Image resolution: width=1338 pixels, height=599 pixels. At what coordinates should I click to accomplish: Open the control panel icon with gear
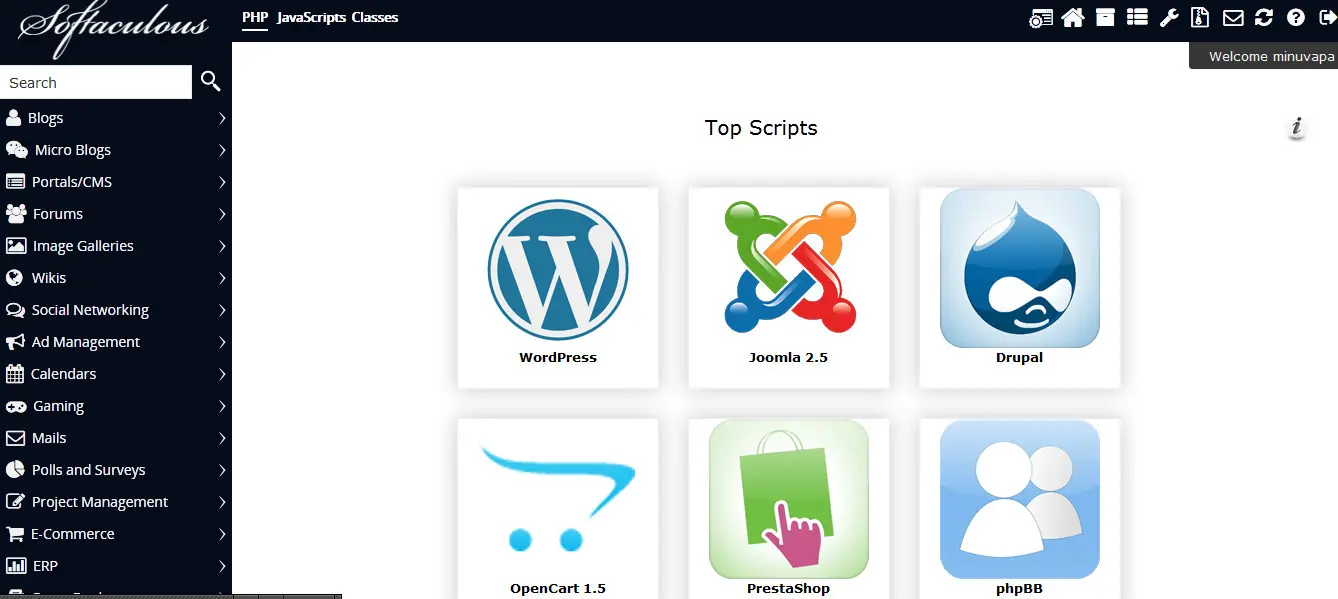coord(1041,18)
